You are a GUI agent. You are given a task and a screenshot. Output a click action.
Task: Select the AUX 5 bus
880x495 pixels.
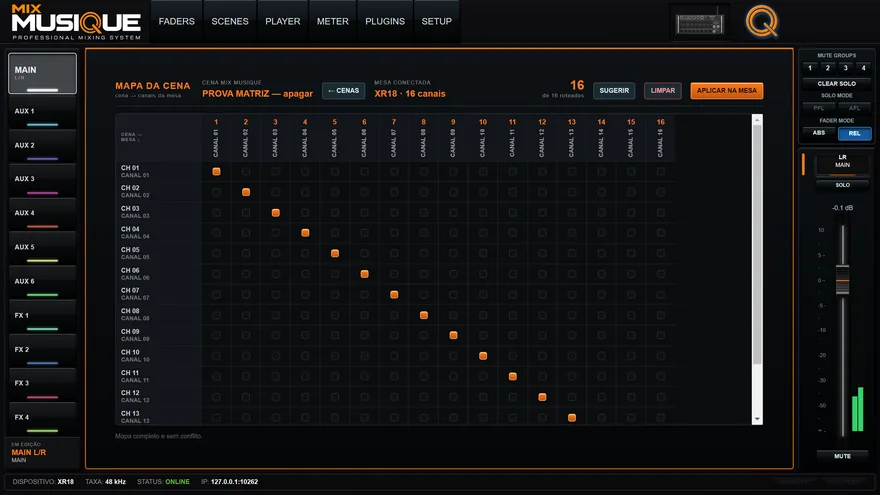click(x=42, y=249)
